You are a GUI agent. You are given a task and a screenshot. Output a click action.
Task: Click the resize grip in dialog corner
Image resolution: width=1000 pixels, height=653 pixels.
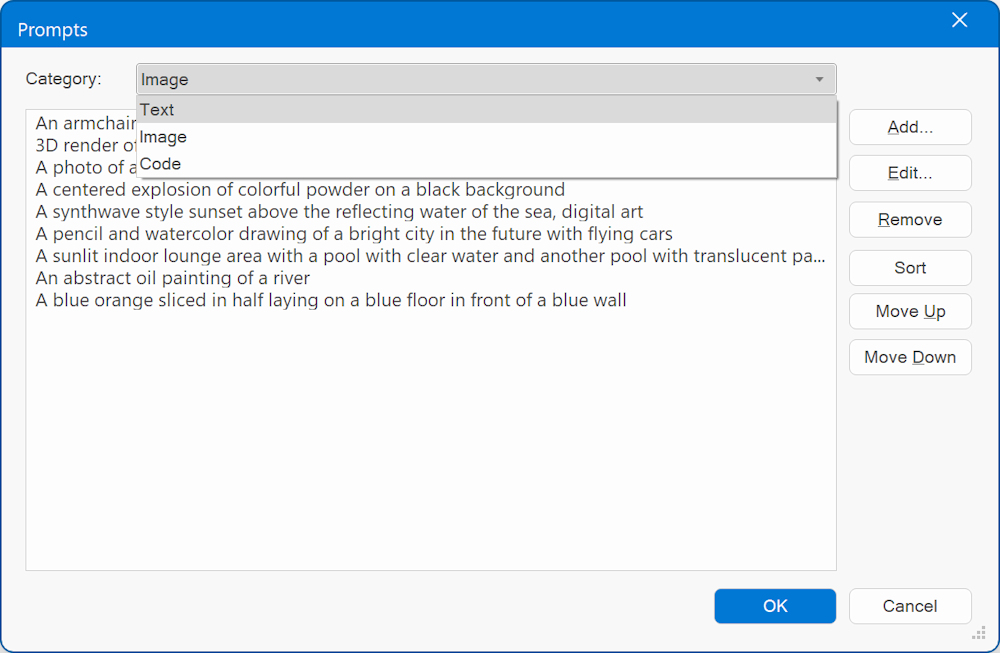click(979, 633)
